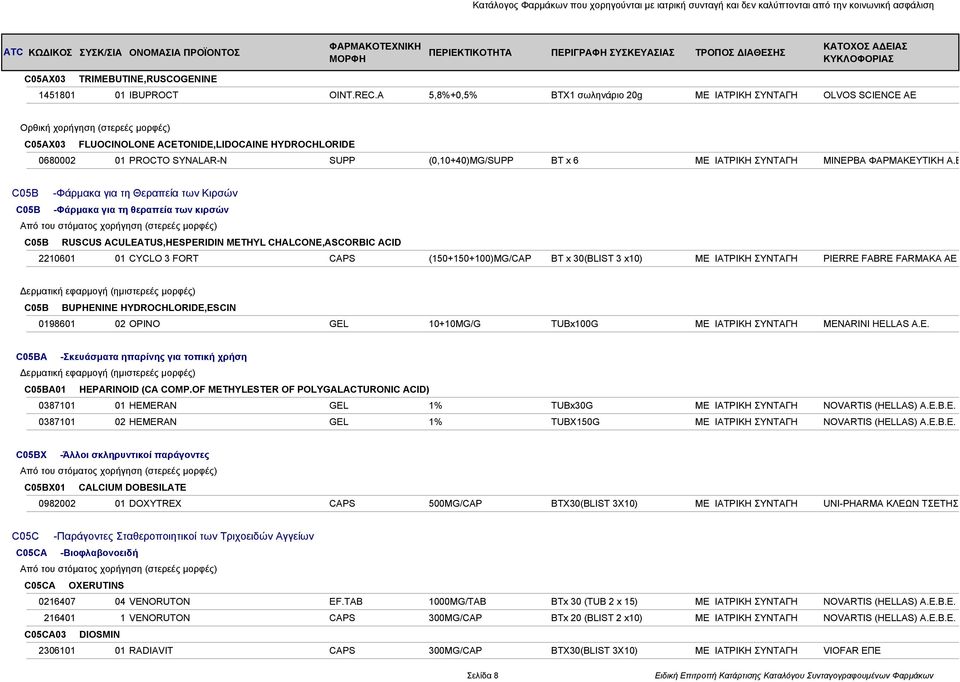Click HEPARINOID substance heading
The image size is (960, 682).
tap(254, 389)
